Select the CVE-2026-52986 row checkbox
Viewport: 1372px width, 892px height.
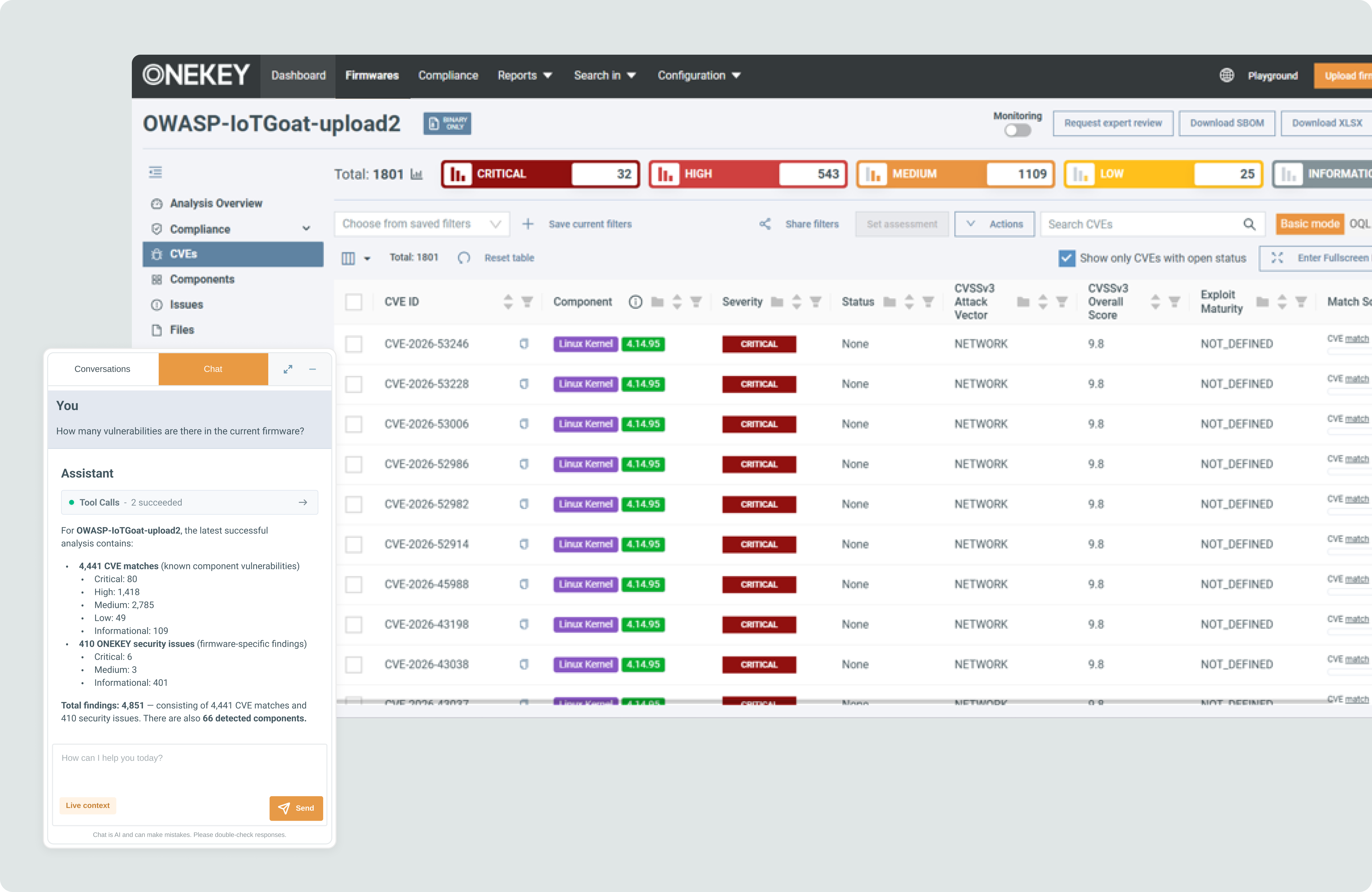(x=353, y=464)
